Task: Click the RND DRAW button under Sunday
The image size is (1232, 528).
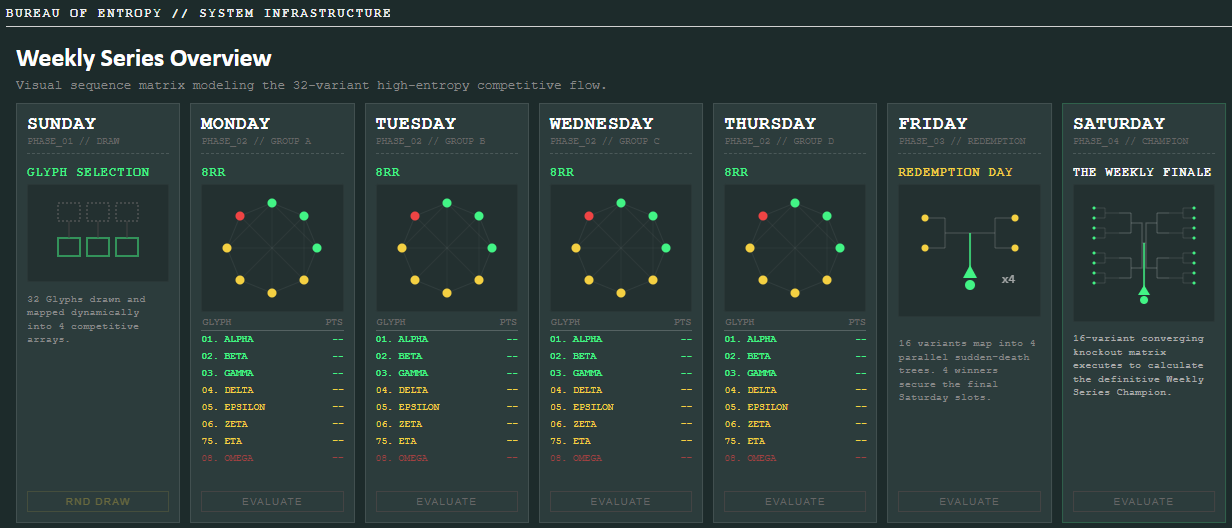Action: (x=98, y=501)
